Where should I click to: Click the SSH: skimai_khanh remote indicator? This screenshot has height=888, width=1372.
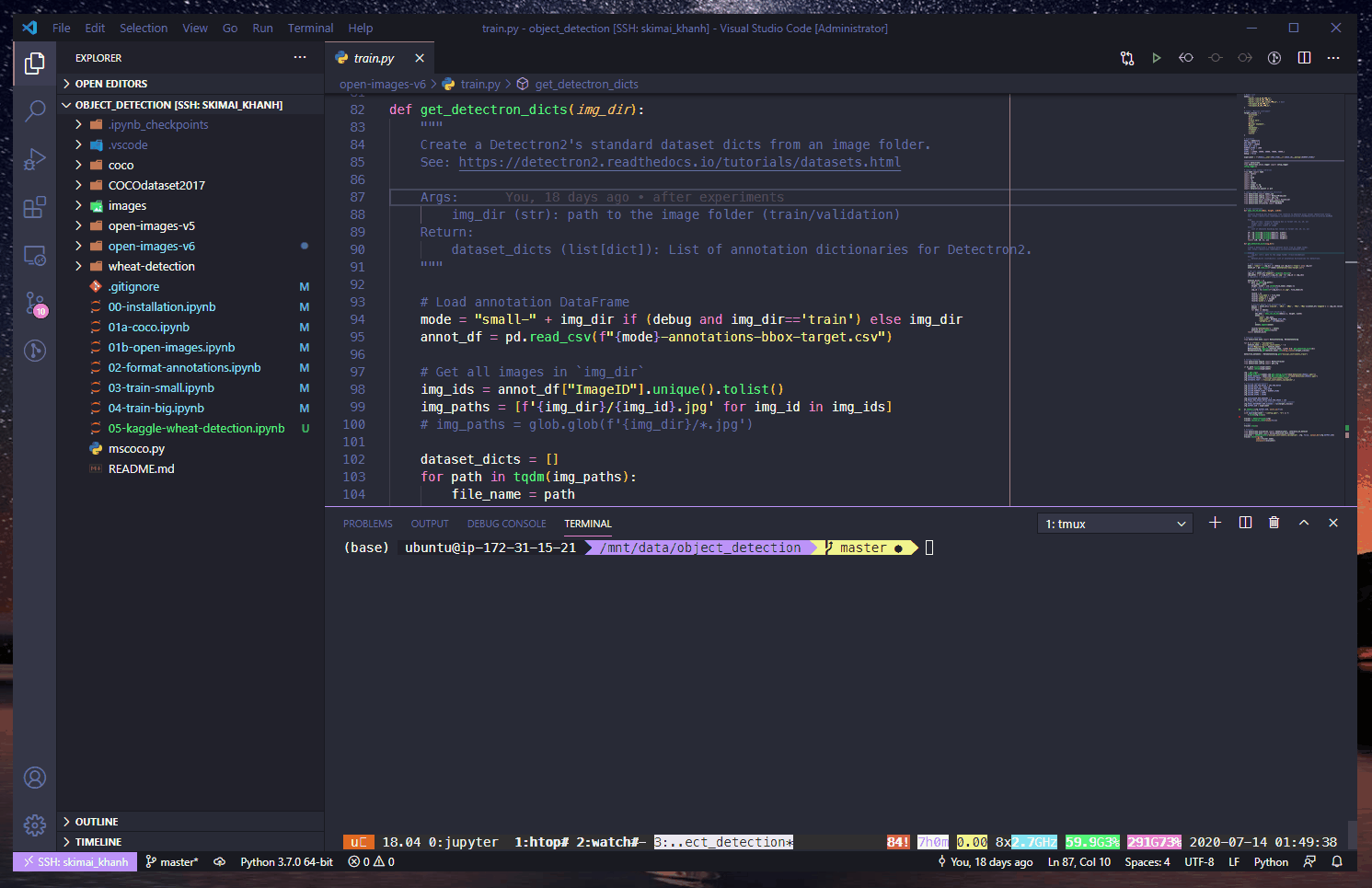(x=75, y=862)
